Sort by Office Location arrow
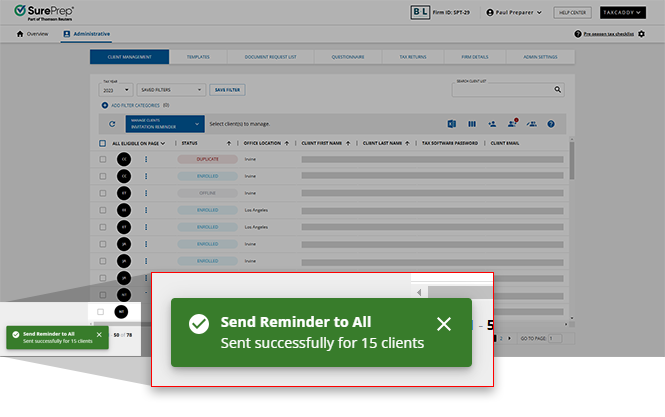This screenshot has width=665, height=417. 287,143
